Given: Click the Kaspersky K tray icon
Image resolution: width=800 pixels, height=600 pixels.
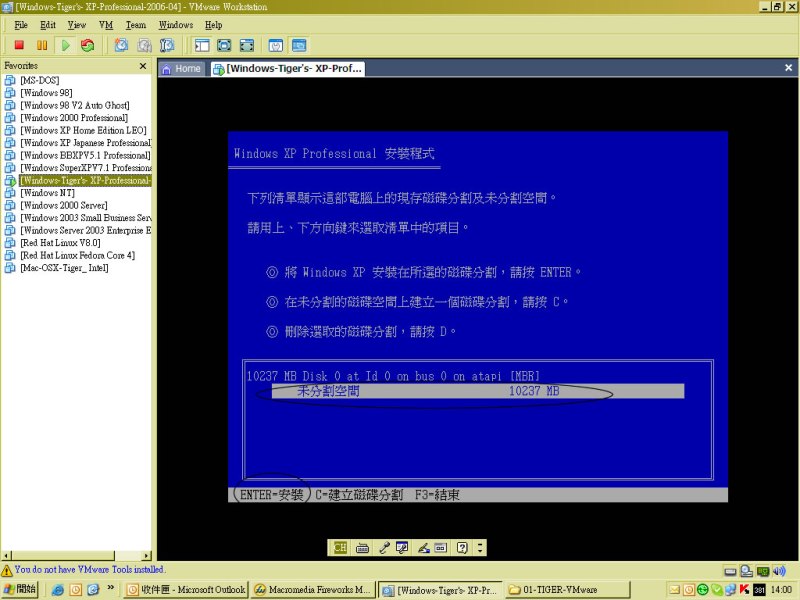Looking at the screenshot, I should (x=744, y=590).
